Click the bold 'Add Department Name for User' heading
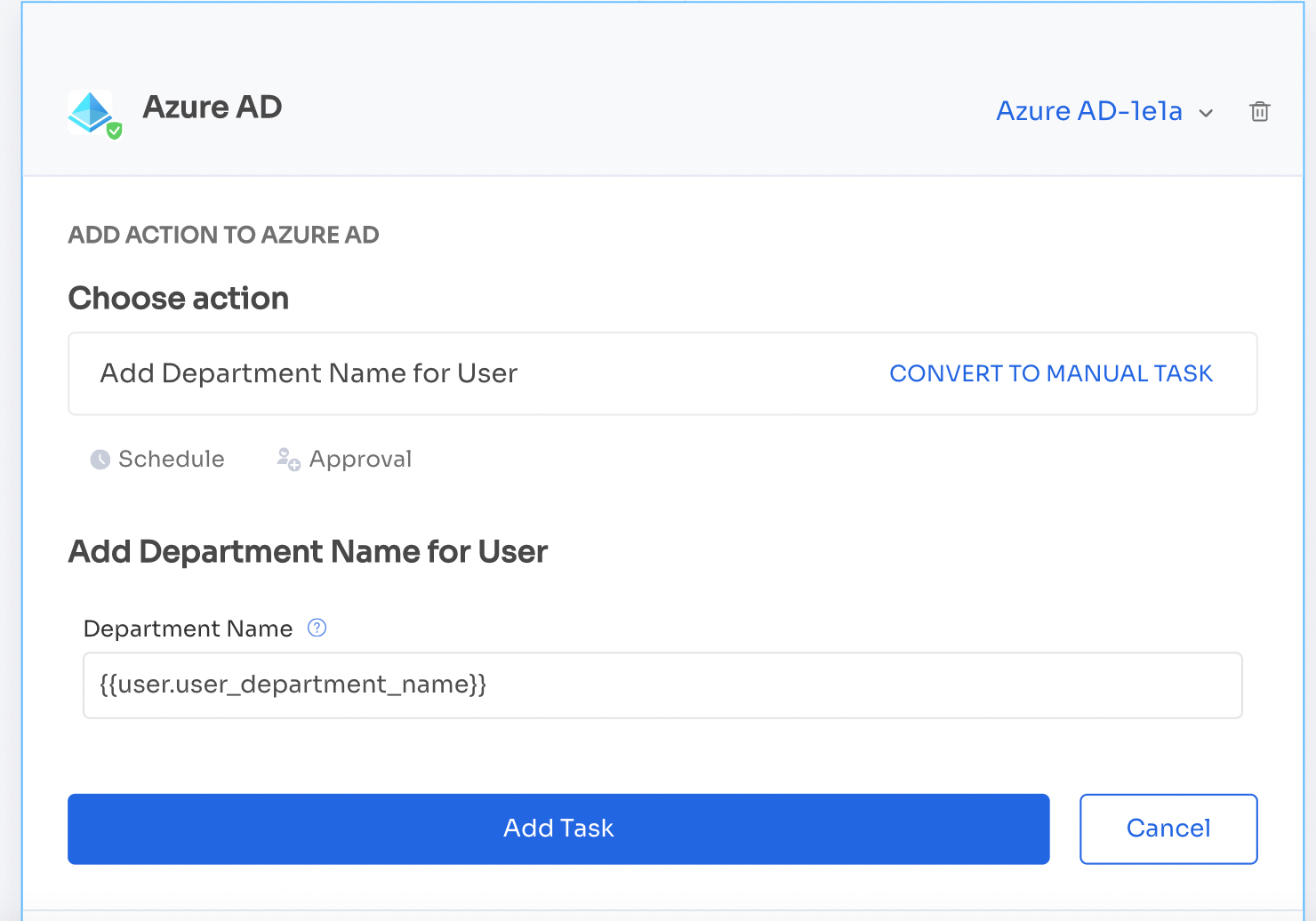 pyautogui.click(x=308, y=551)
